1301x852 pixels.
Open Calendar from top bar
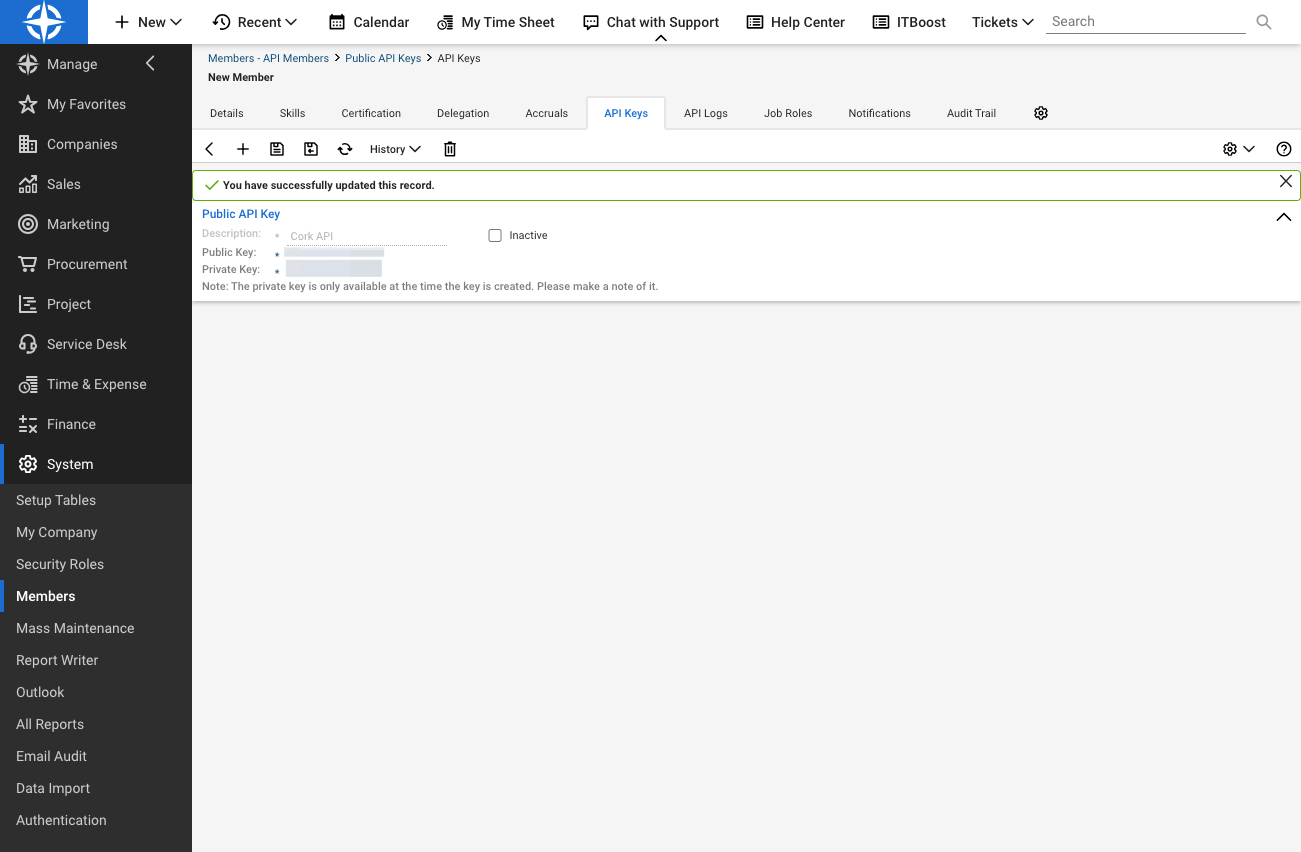369,22
